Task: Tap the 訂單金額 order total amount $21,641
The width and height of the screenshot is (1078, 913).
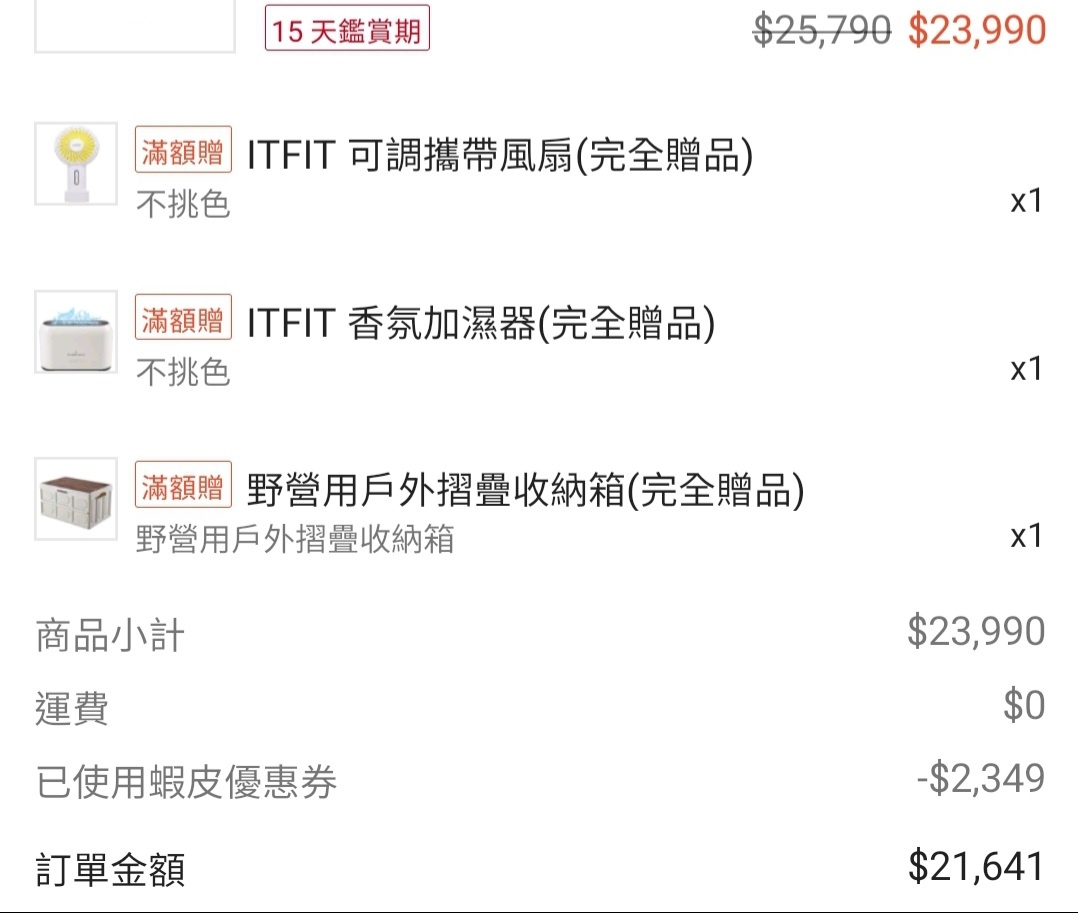Action: click(977, 866)
